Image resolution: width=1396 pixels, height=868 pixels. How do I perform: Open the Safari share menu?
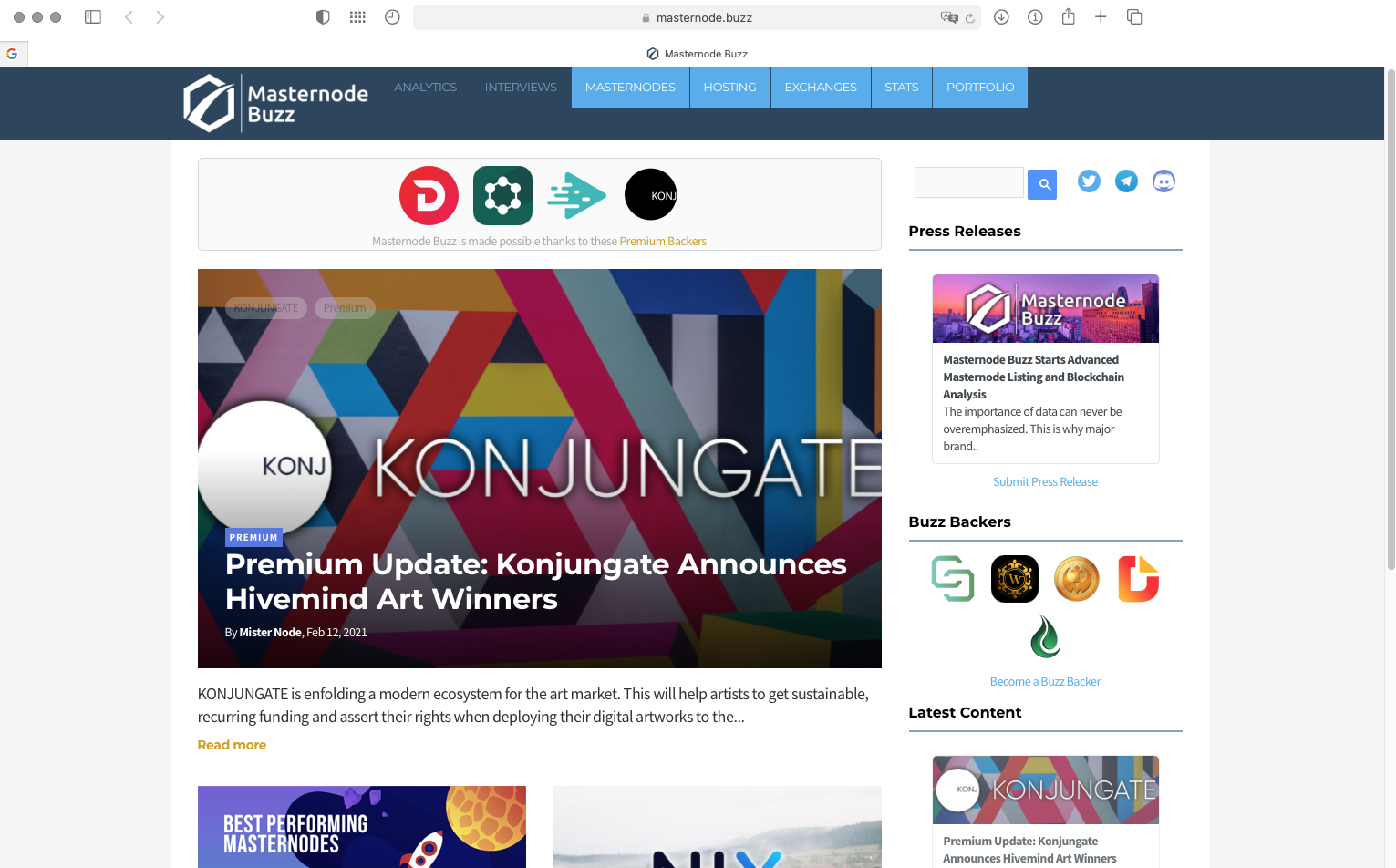pyautogui.click(x=1069, y=16)
